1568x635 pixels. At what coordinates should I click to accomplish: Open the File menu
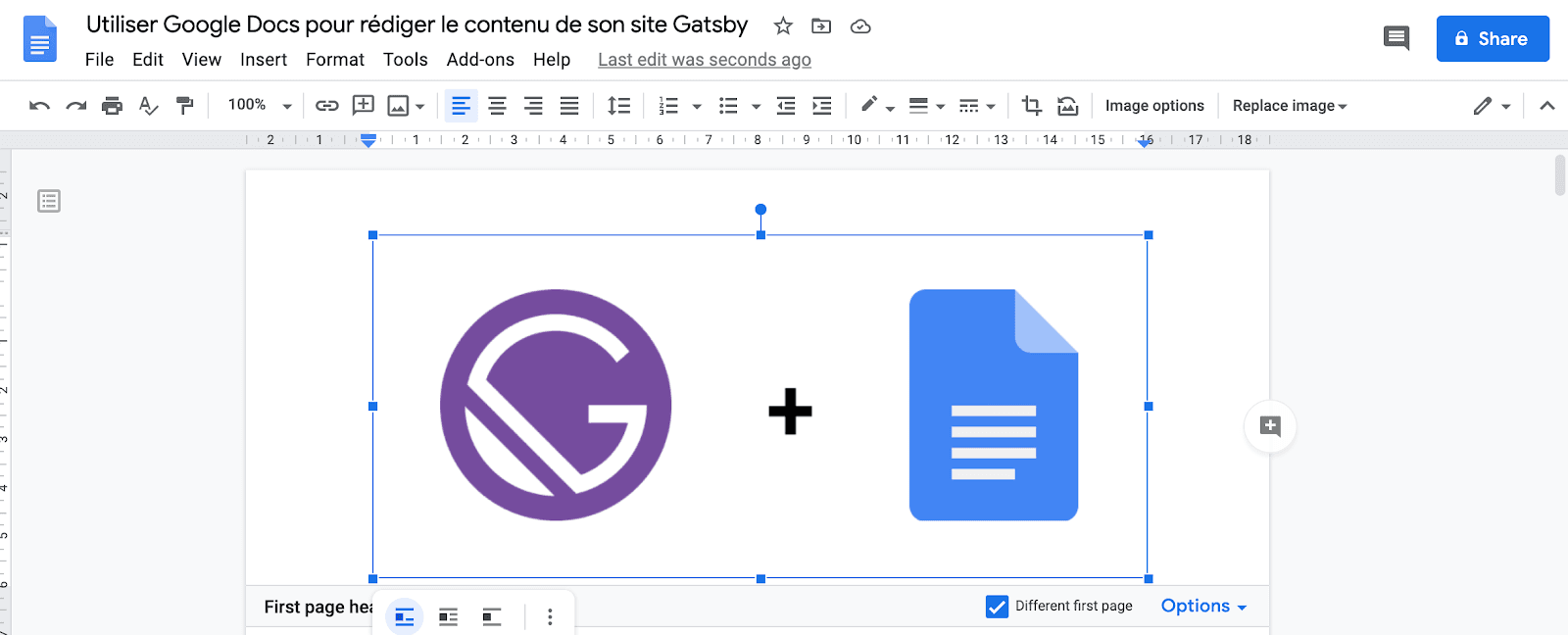(100, 60)
